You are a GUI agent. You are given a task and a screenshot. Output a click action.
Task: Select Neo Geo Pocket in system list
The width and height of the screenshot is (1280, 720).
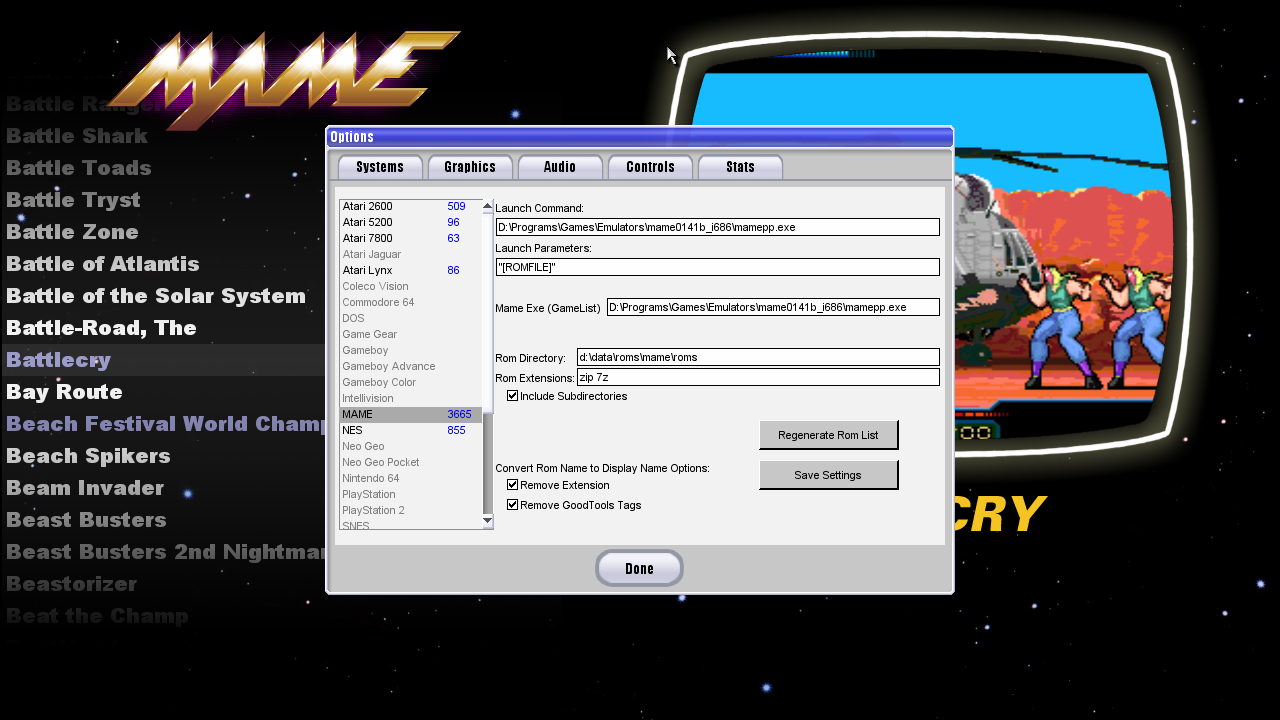[411, 462]
